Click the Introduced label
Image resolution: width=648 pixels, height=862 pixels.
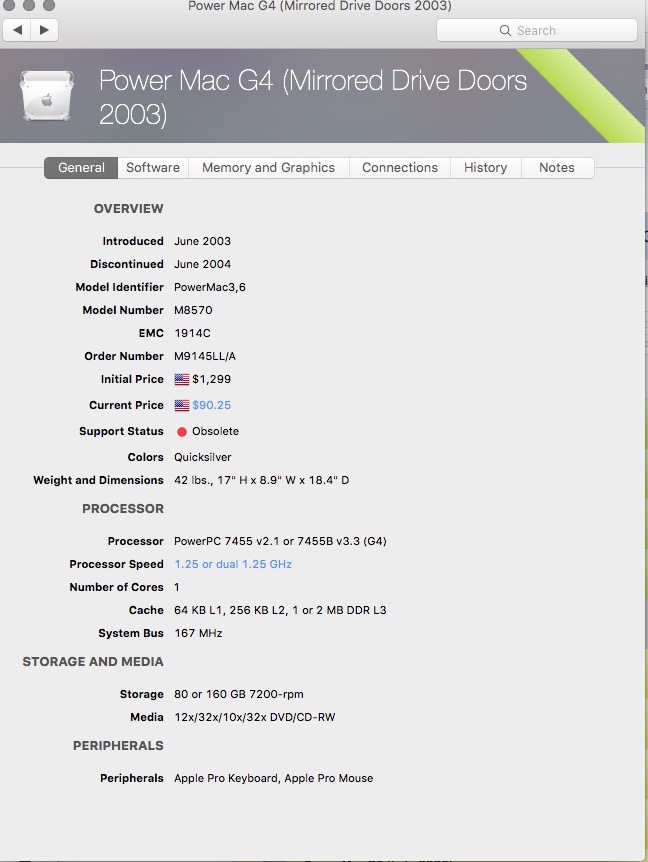click(133, 241)
